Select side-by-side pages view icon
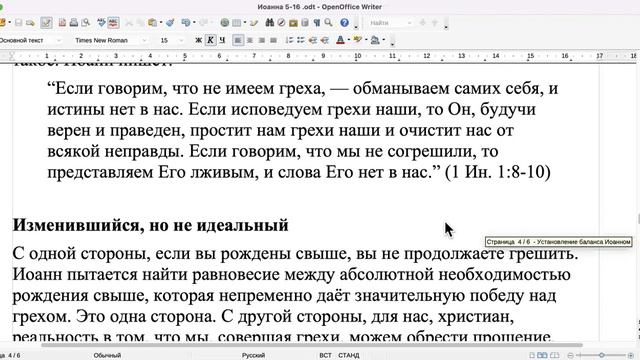Image resolution: width=640 pixels, height=360 pixels. click(x=542, y=356)
